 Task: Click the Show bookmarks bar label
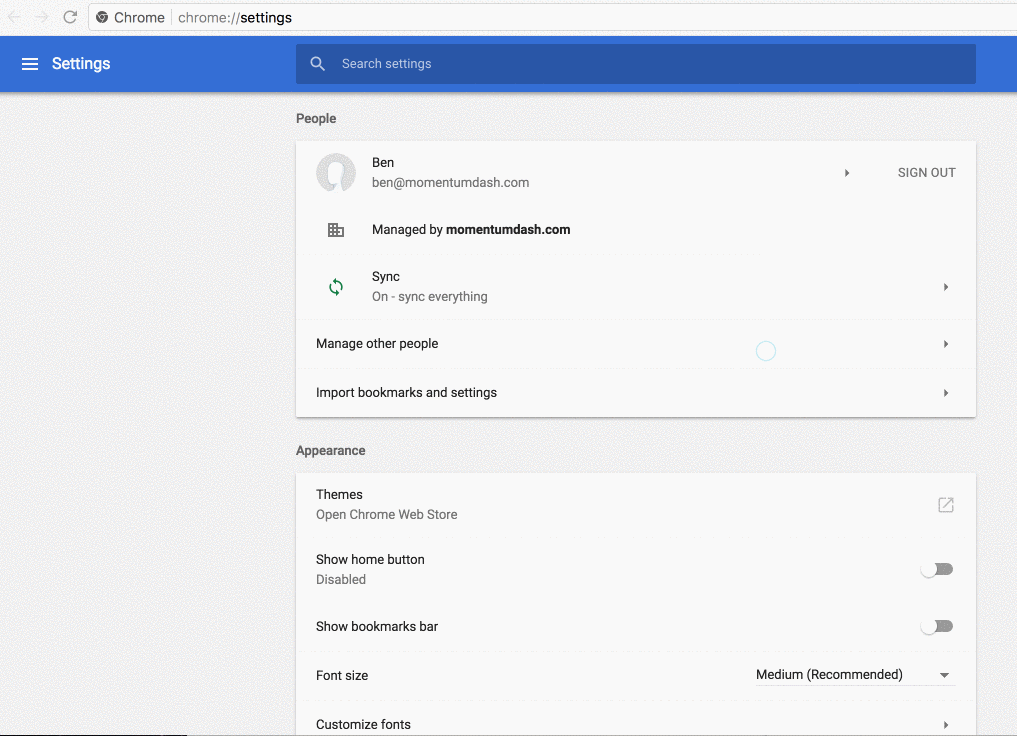click(x=377, y=626)
